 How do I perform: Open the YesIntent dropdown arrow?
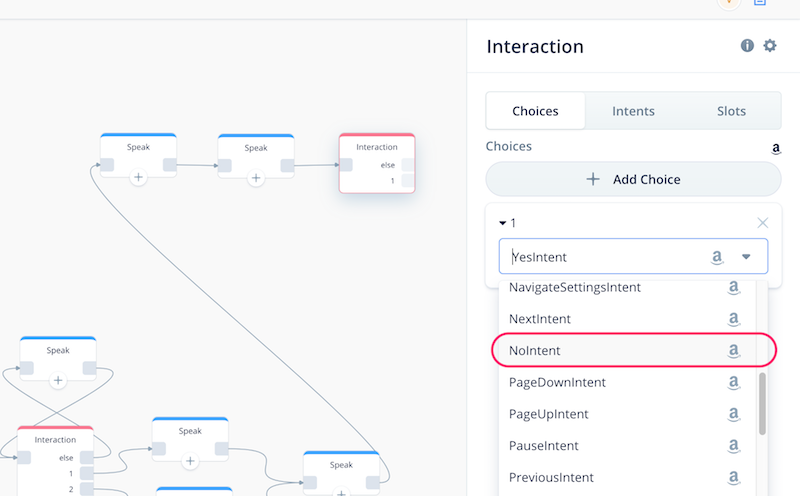pyautogui.click(x=746, y=257)
